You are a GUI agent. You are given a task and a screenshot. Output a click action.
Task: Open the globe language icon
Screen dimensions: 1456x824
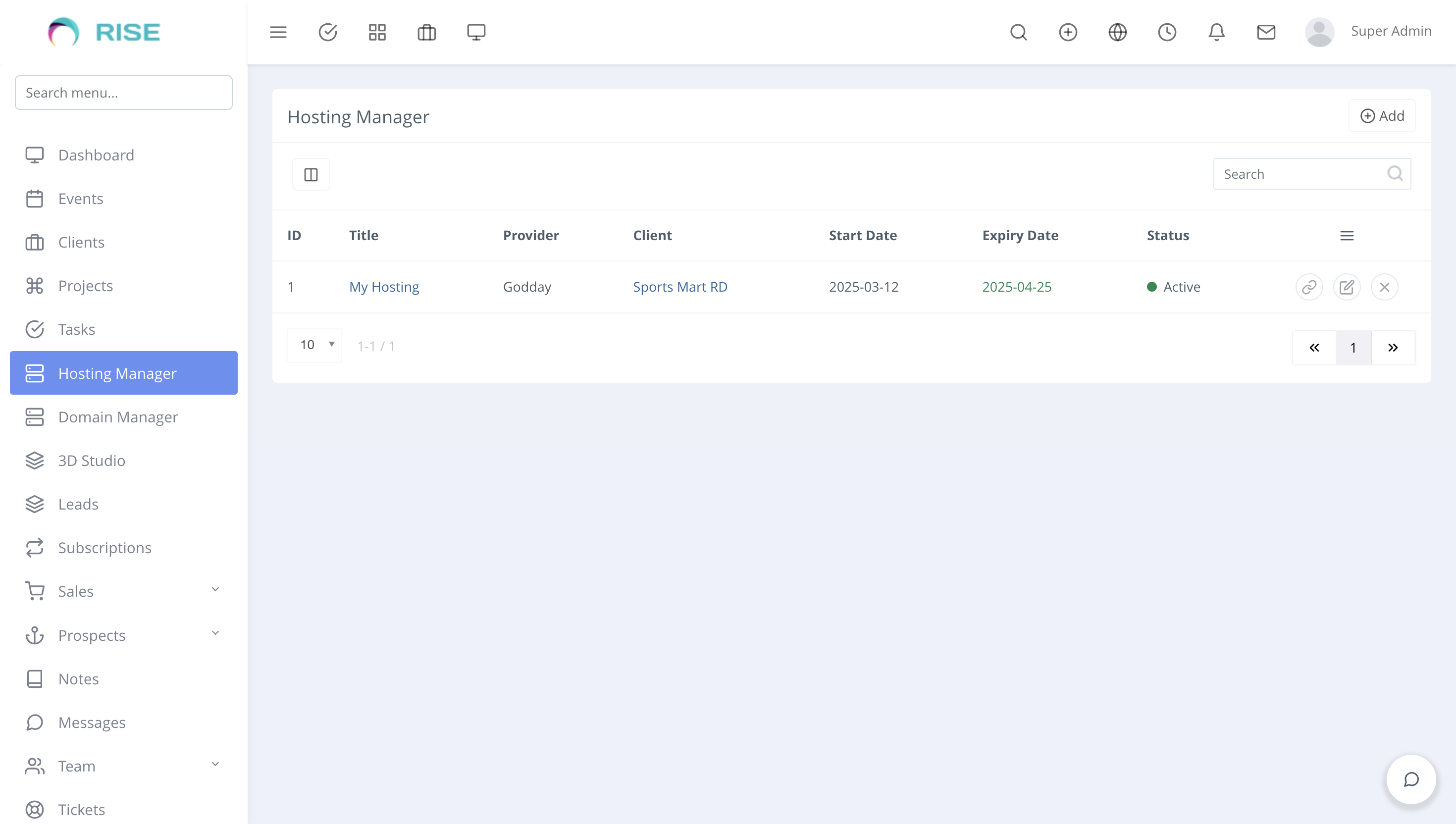(1117, 32)
